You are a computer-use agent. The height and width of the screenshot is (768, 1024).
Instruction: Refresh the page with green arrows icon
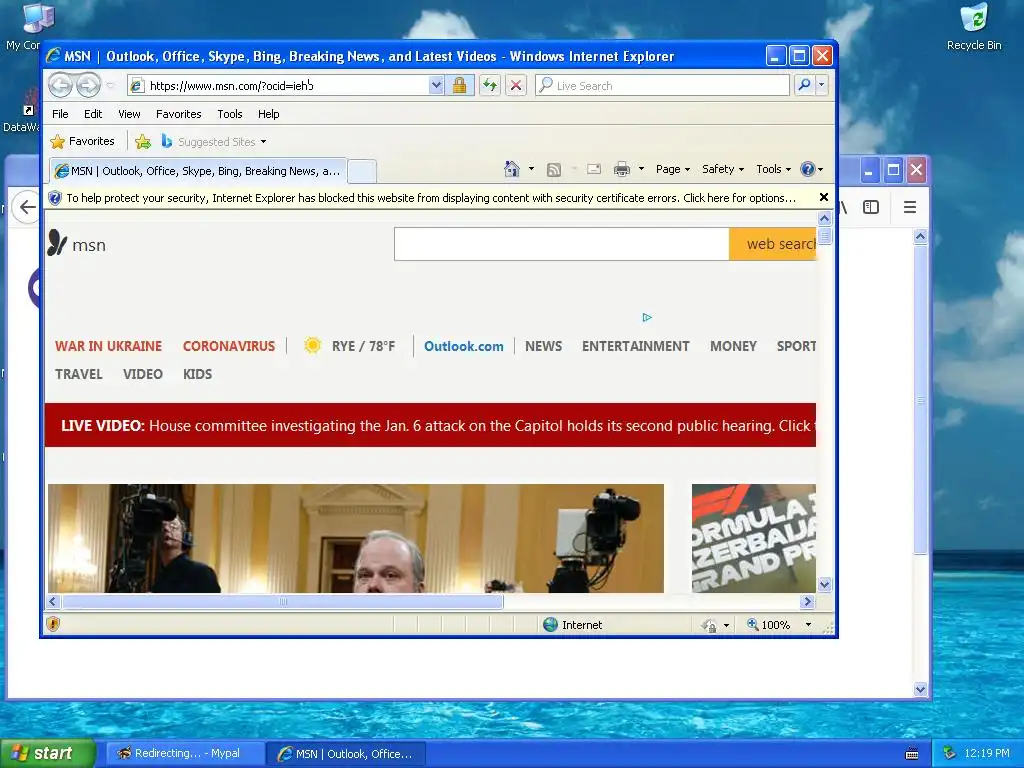pyautogui.click(x=490, y=86)
